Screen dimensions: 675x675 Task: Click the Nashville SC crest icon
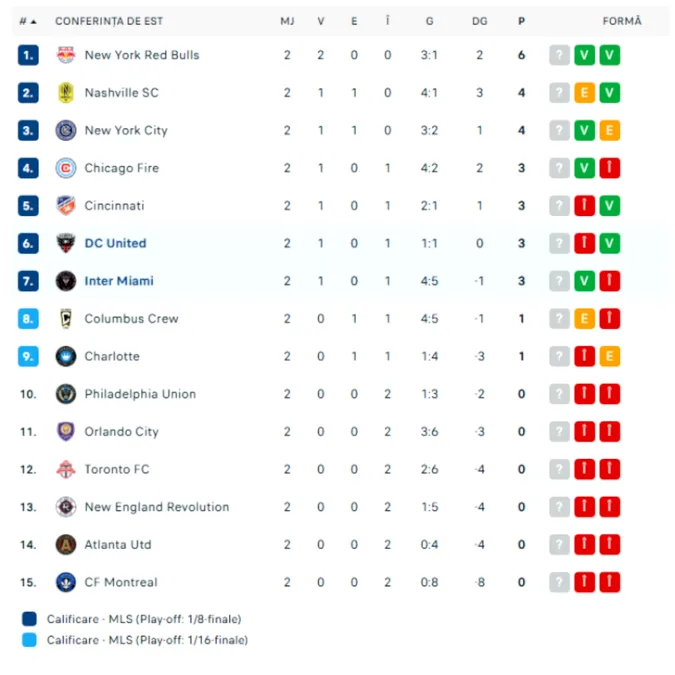pos(66,93)
